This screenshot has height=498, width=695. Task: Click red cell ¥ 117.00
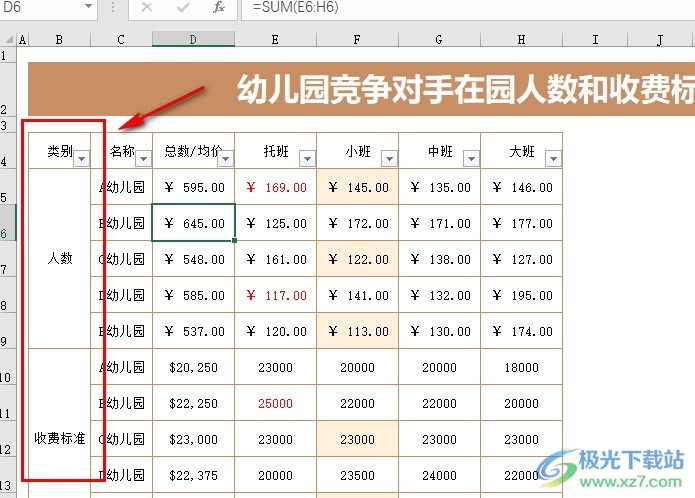(275, 295)
